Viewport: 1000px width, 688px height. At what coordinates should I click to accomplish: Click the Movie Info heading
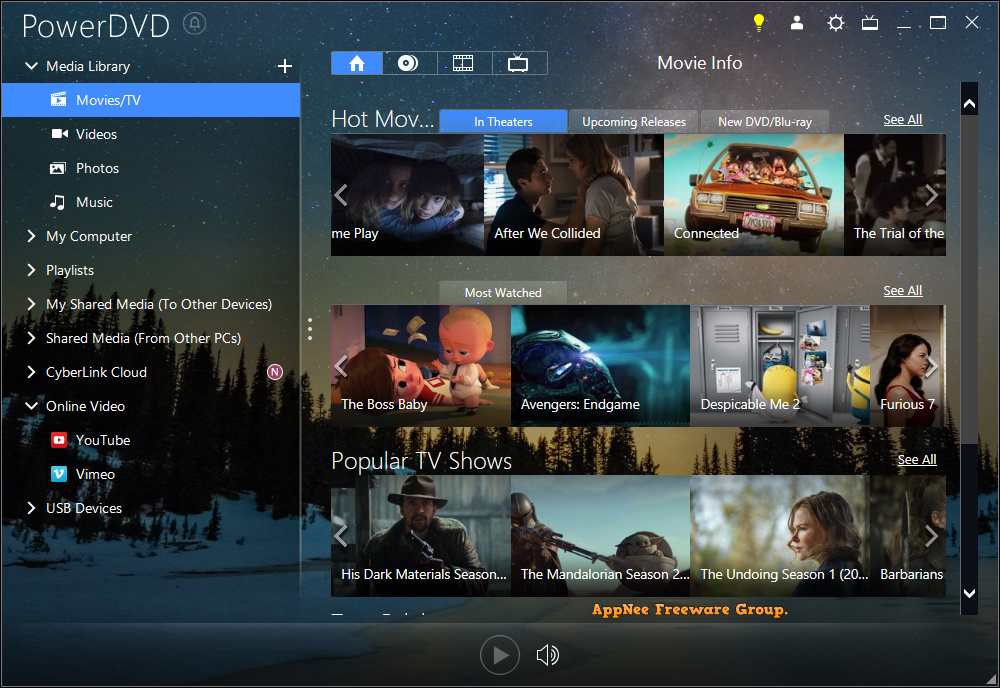click(x=700, y=63)
